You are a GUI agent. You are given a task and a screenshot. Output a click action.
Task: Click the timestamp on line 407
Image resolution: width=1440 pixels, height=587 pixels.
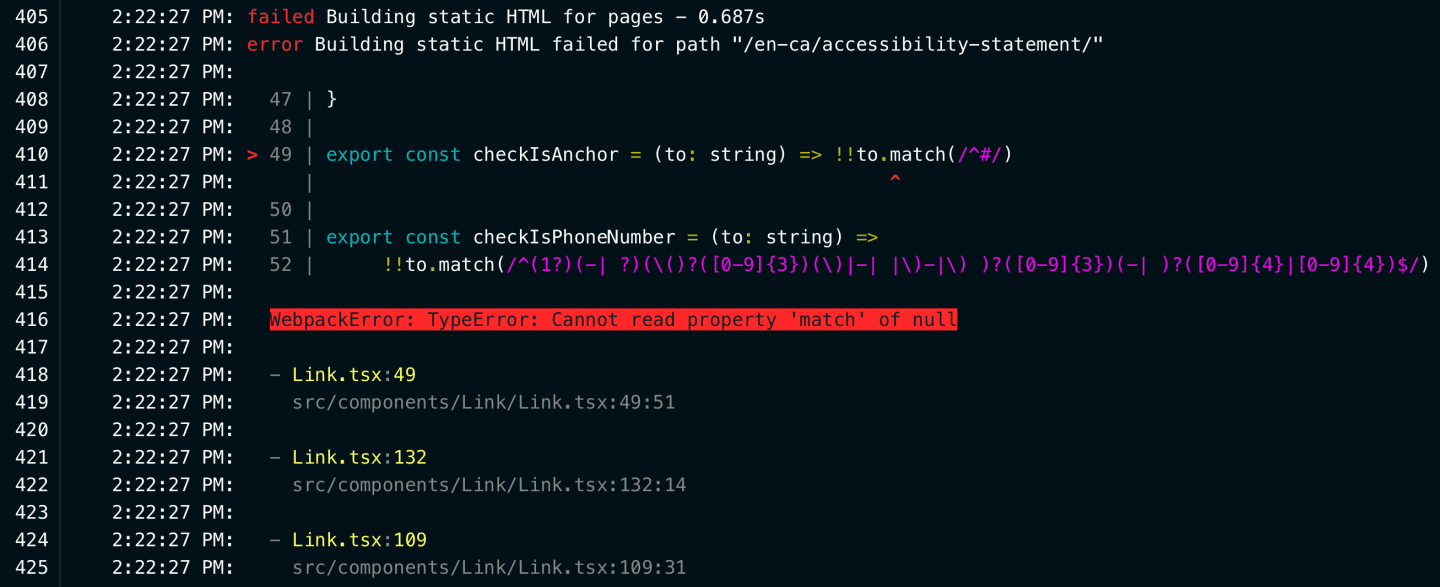click(172, 72)
